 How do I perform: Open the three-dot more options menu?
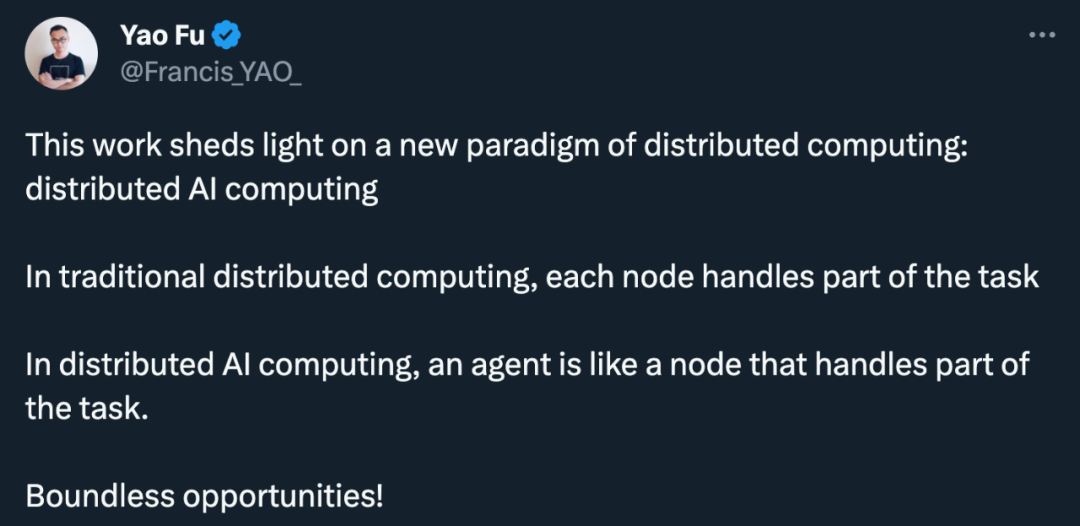1041,35
